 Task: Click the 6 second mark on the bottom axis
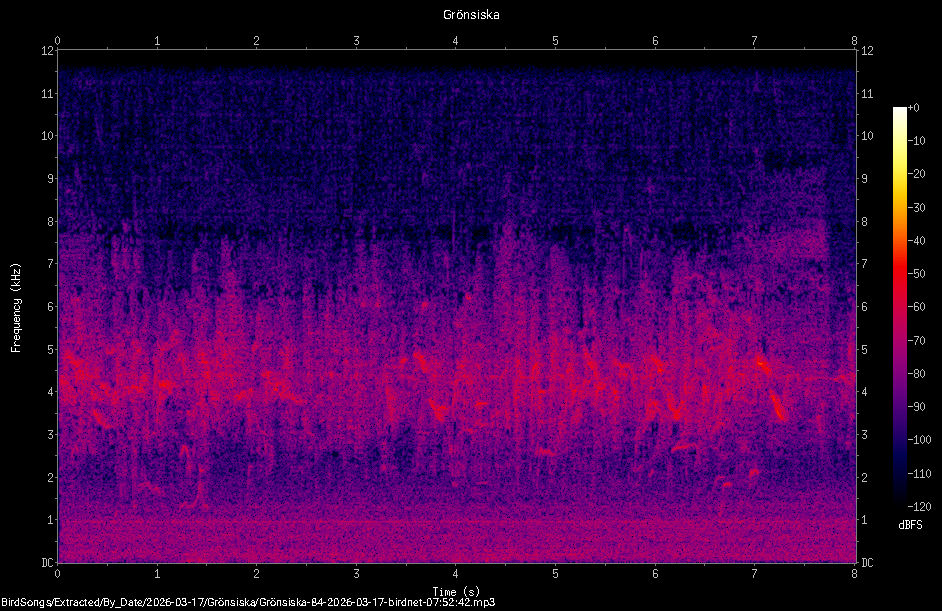(x=655, y=574)
